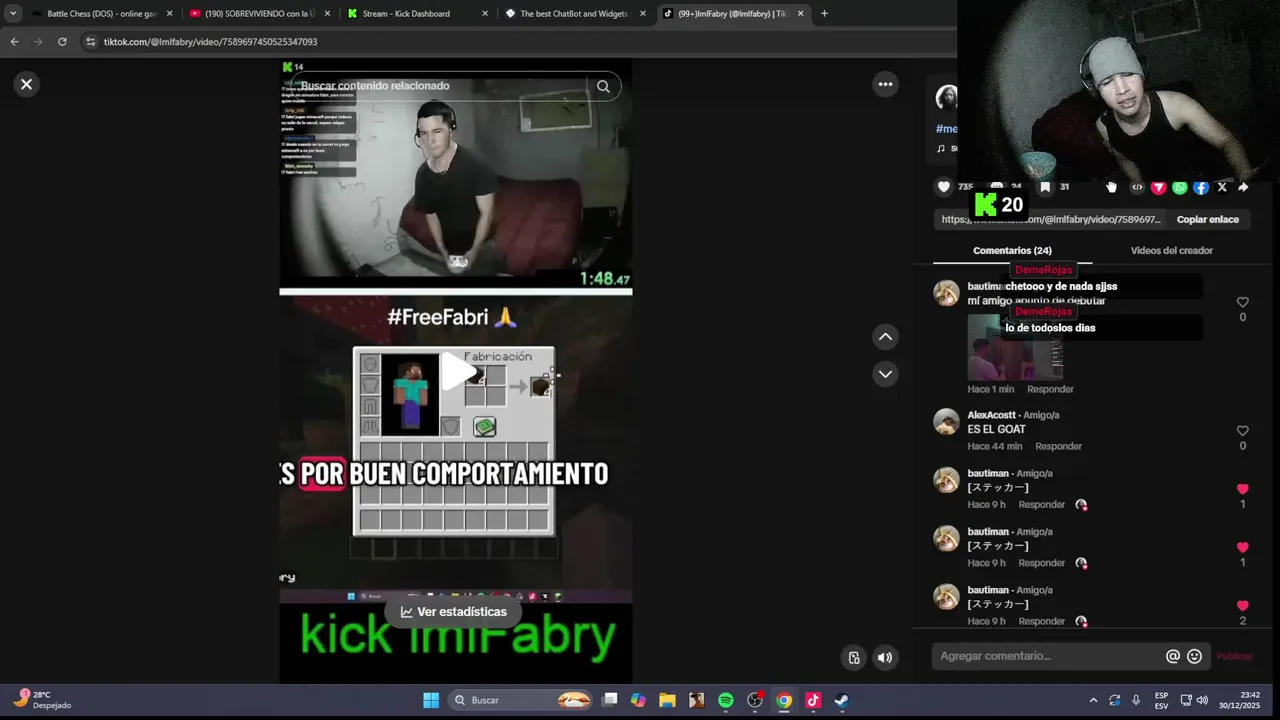Image resolution: width=1280 pixels, height=720 pixels.
Task: Send to friends via red share icon
Action: click(x=1158, y=187)
